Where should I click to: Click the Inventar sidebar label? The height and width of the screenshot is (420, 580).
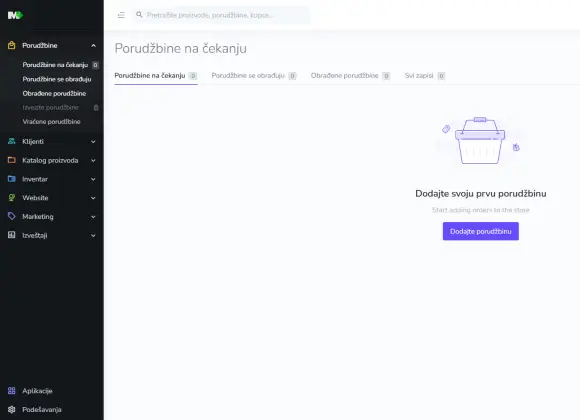35,179
